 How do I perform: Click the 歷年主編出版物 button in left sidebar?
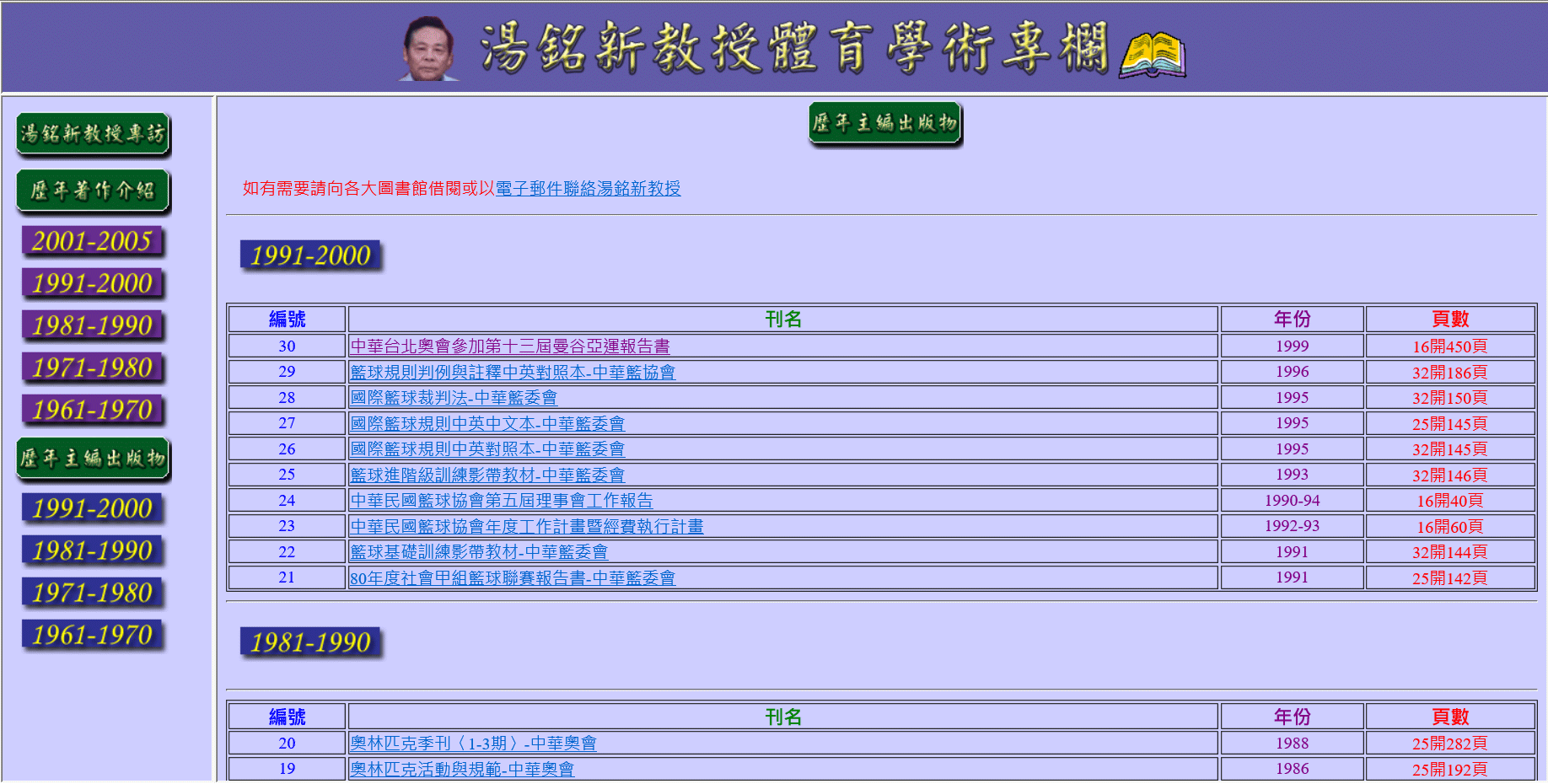point(93,459)
